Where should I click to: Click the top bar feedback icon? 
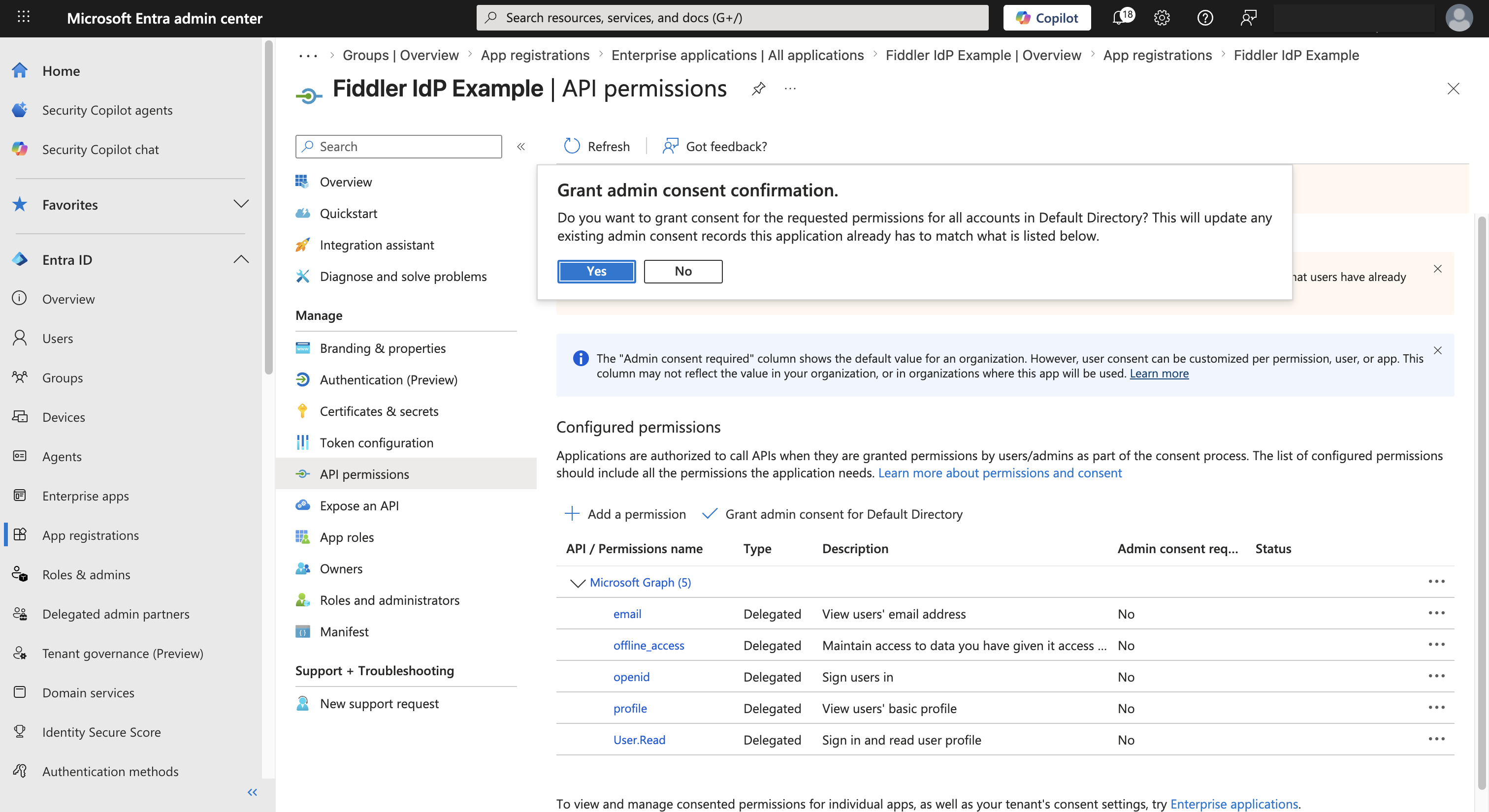(1249, 17)
